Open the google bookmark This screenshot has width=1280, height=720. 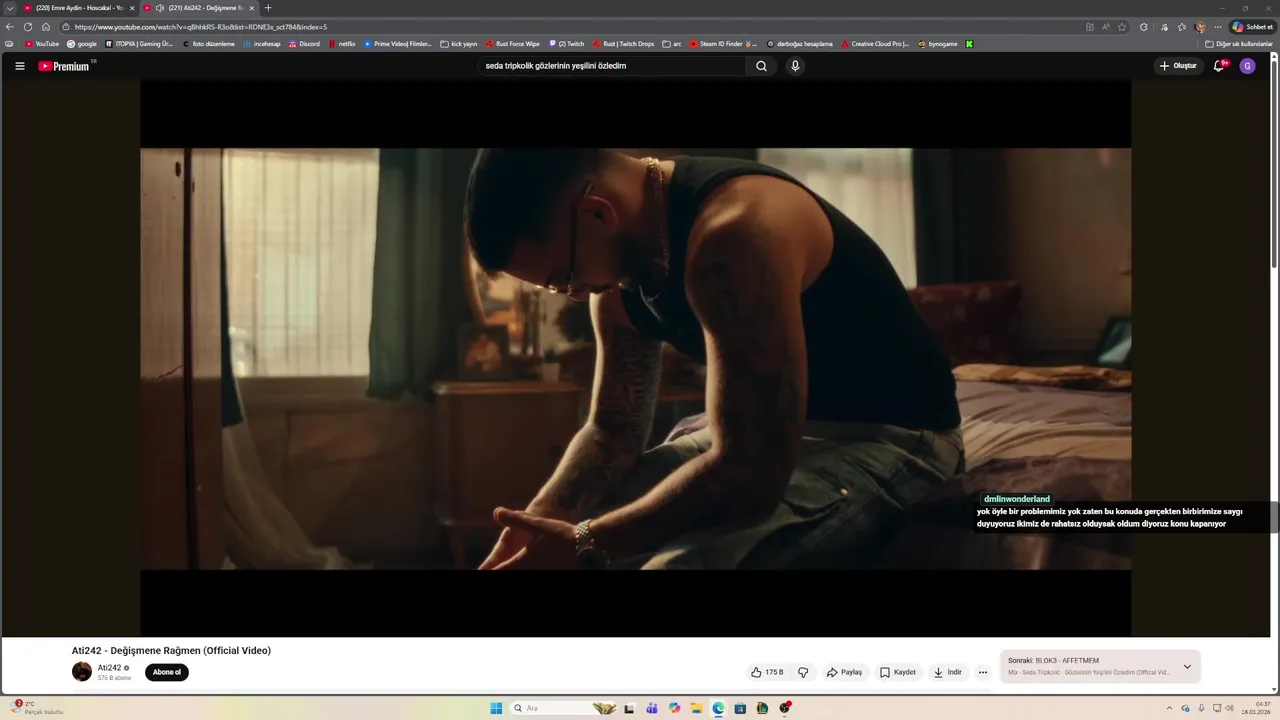tap(82, 44)
